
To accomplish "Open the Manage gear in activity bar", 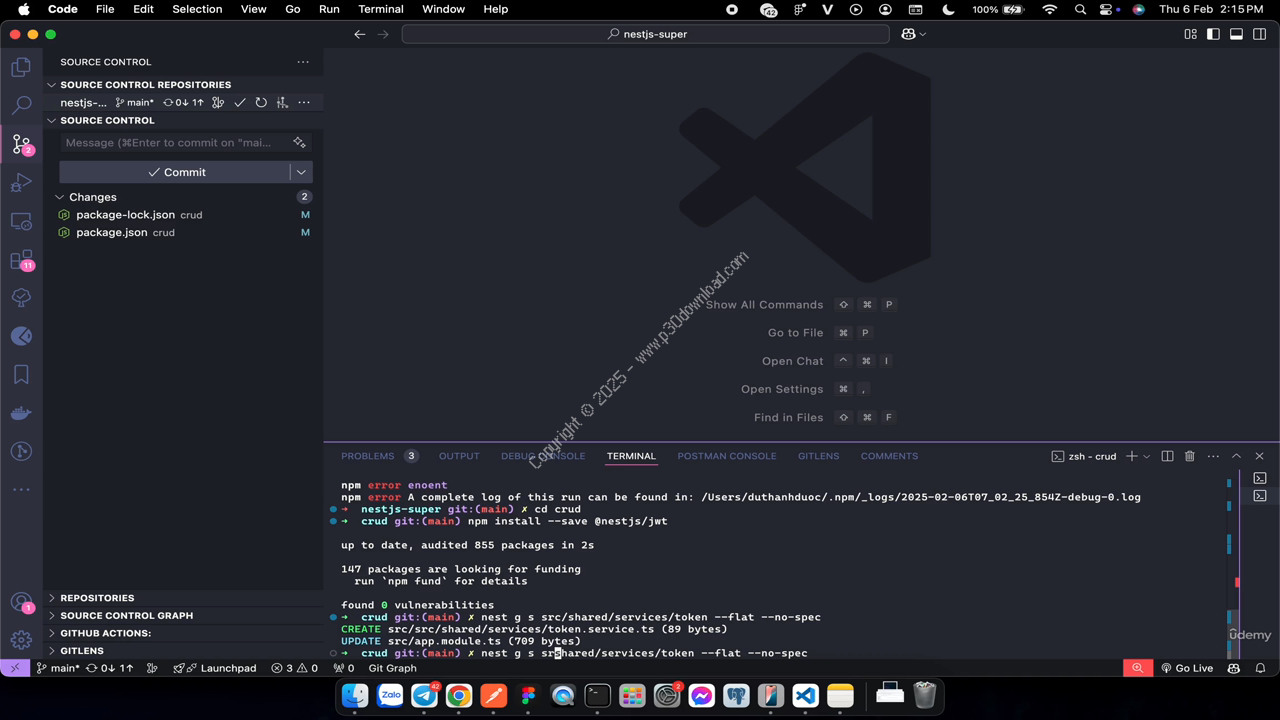I will [x=21, y=640].
